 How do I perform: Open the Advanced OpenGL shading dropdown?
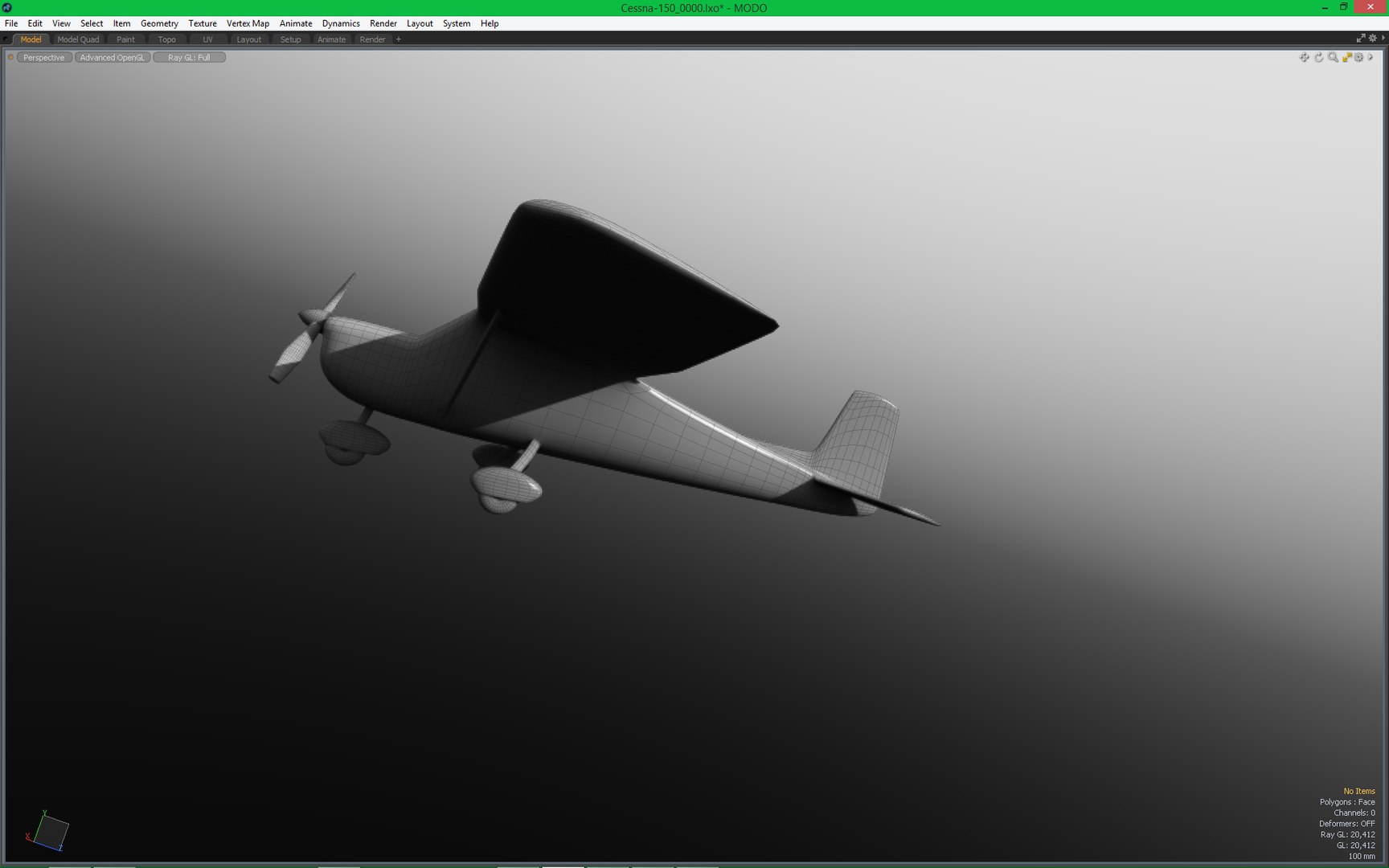(x=113, y=57)
